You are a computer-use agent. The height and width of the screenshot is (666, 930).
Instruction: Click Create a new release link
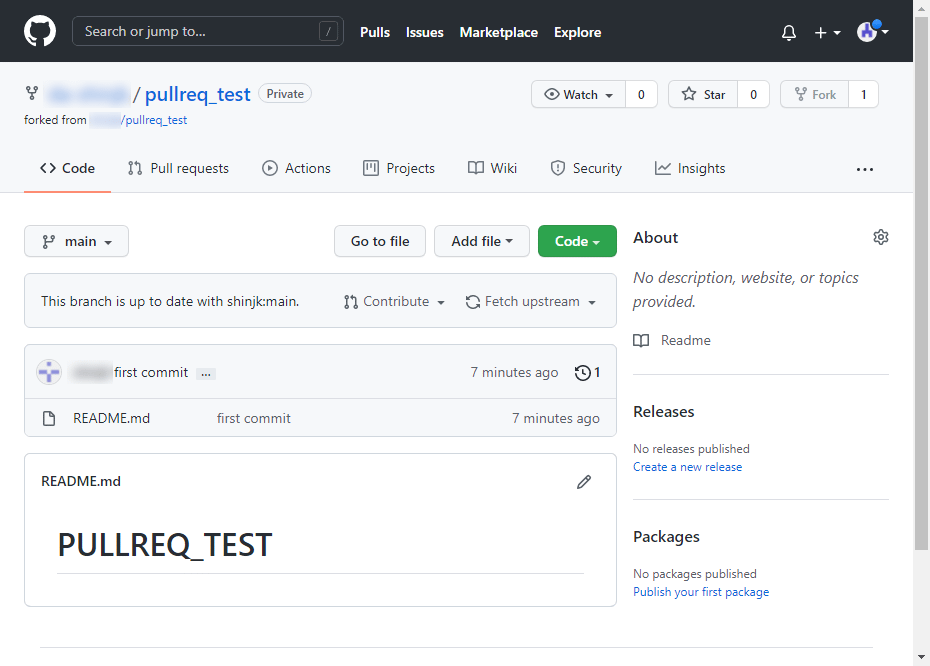pyautogui.click(x=687, y=467)
